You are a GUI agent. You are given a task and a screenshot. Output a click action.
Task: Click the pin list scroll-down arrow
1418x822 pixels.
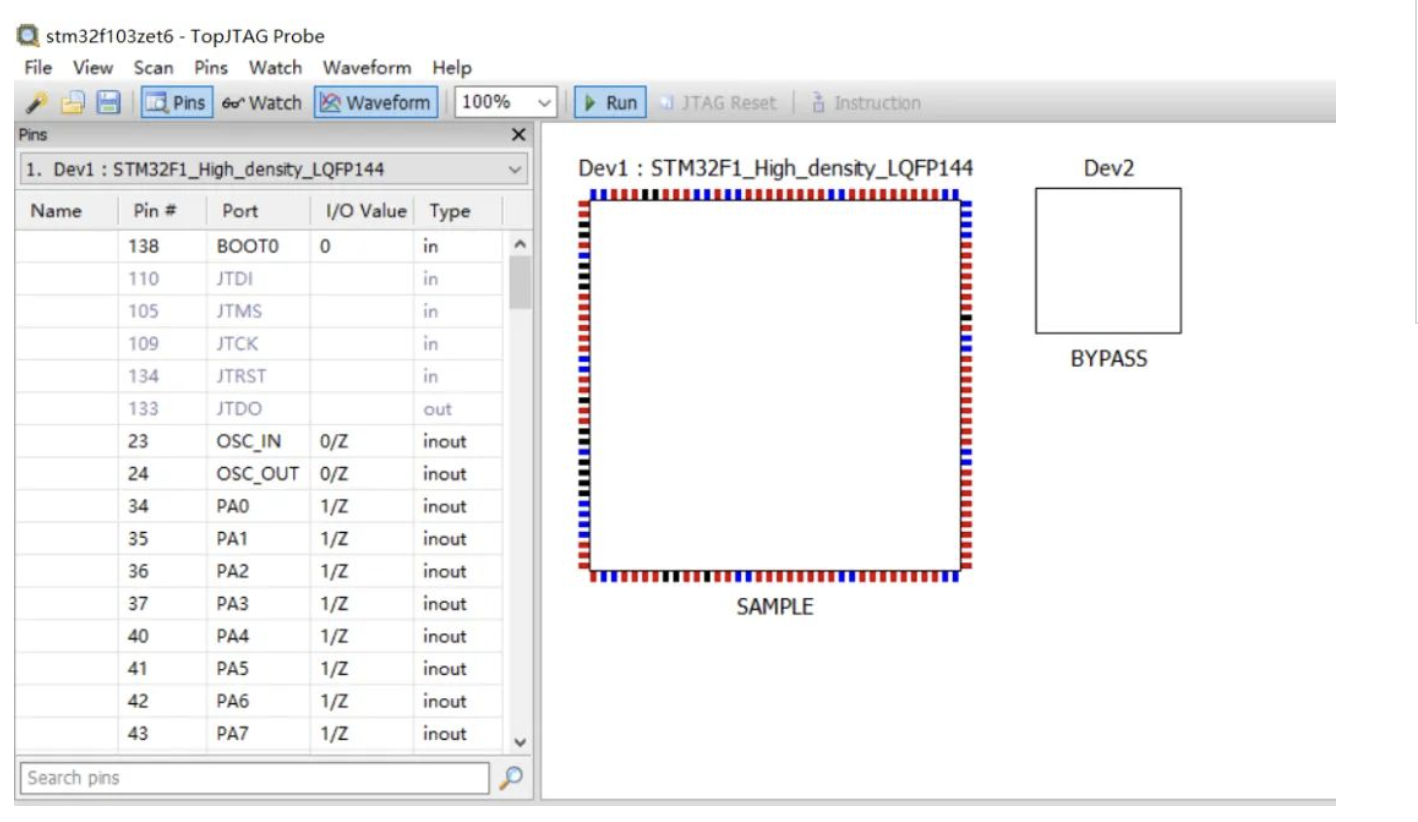point(519,742)
